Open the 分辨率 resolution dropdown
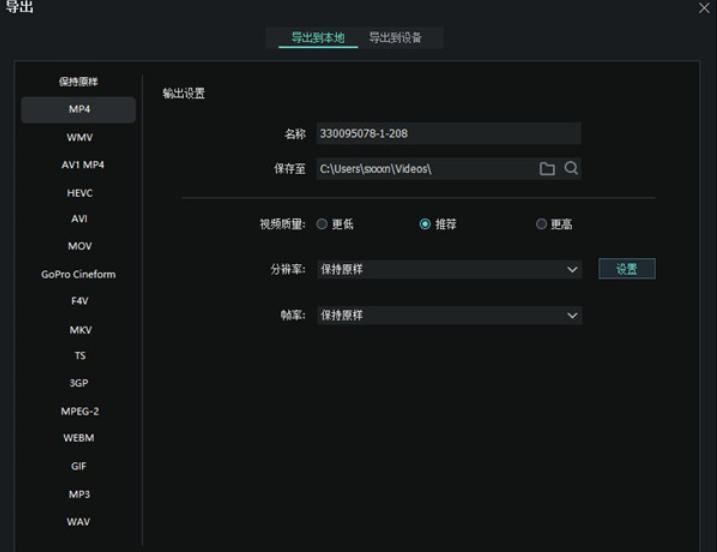This screenshot has height=552, width=717. [x=449, y=269]
